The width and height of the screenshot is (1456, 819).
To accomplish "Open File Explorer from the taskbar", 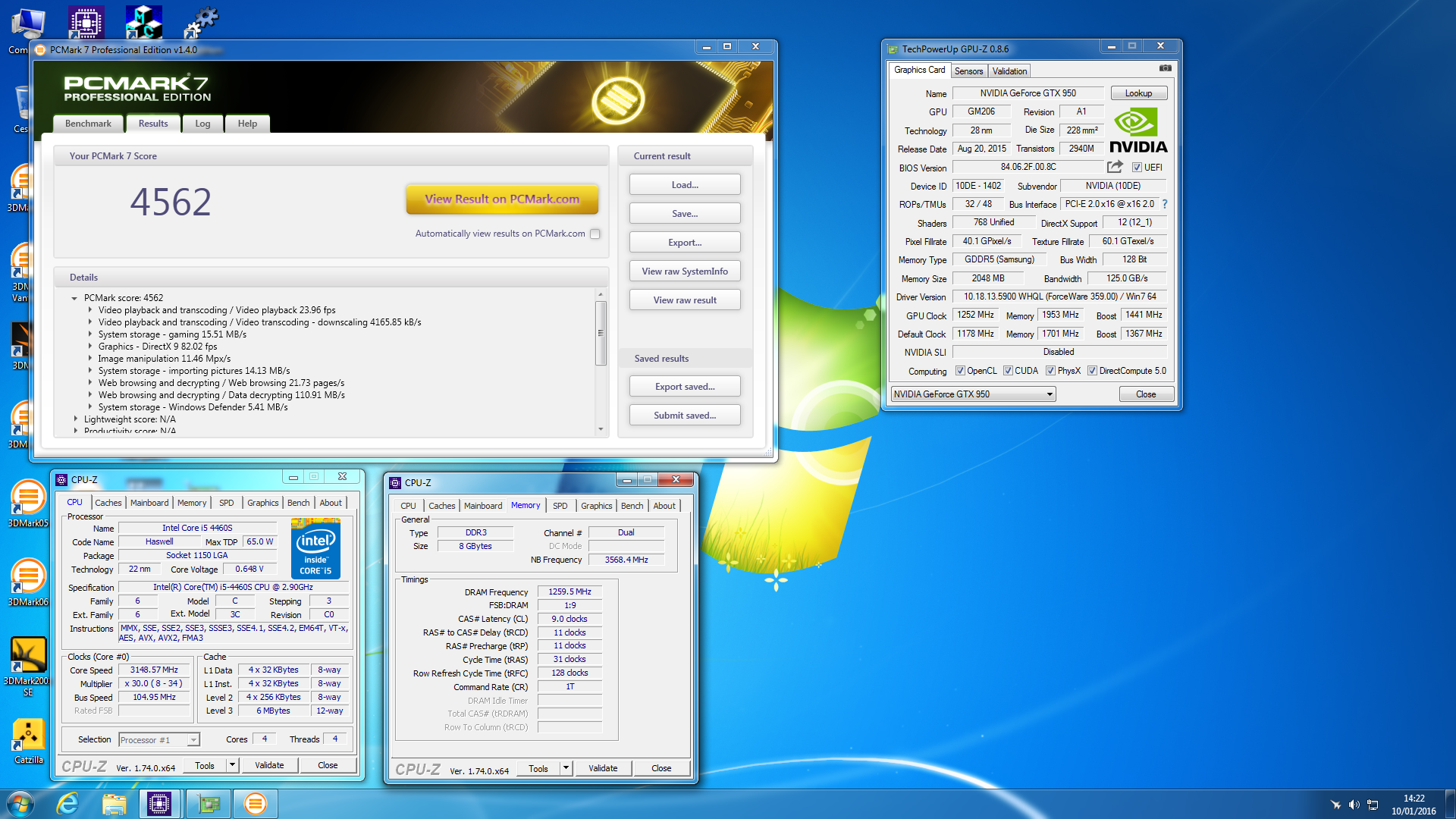I will 114,804.
